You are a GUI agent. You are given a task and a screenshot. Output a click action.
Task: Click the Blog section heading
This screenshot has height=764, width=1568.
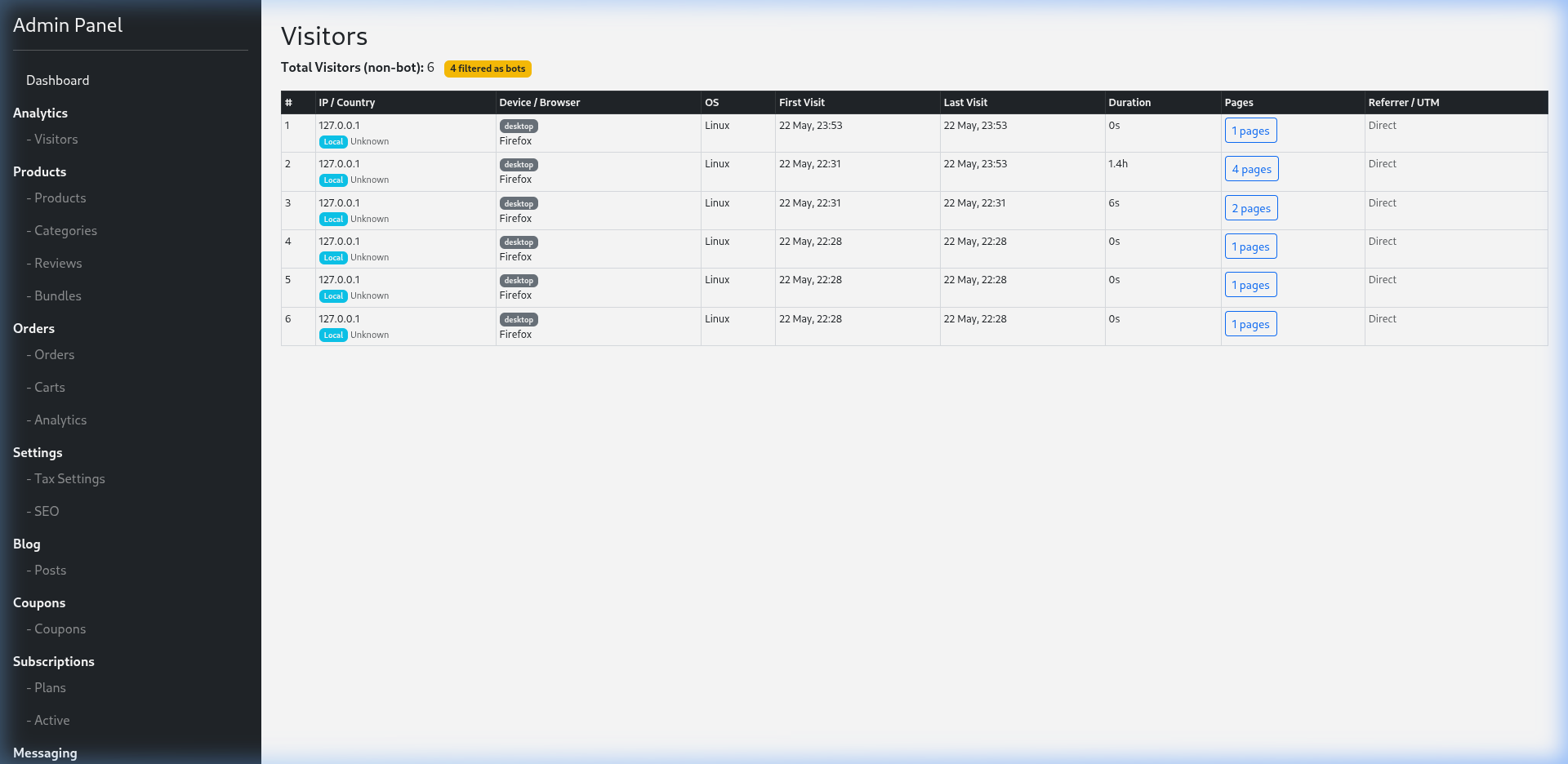tap(27, 544)
